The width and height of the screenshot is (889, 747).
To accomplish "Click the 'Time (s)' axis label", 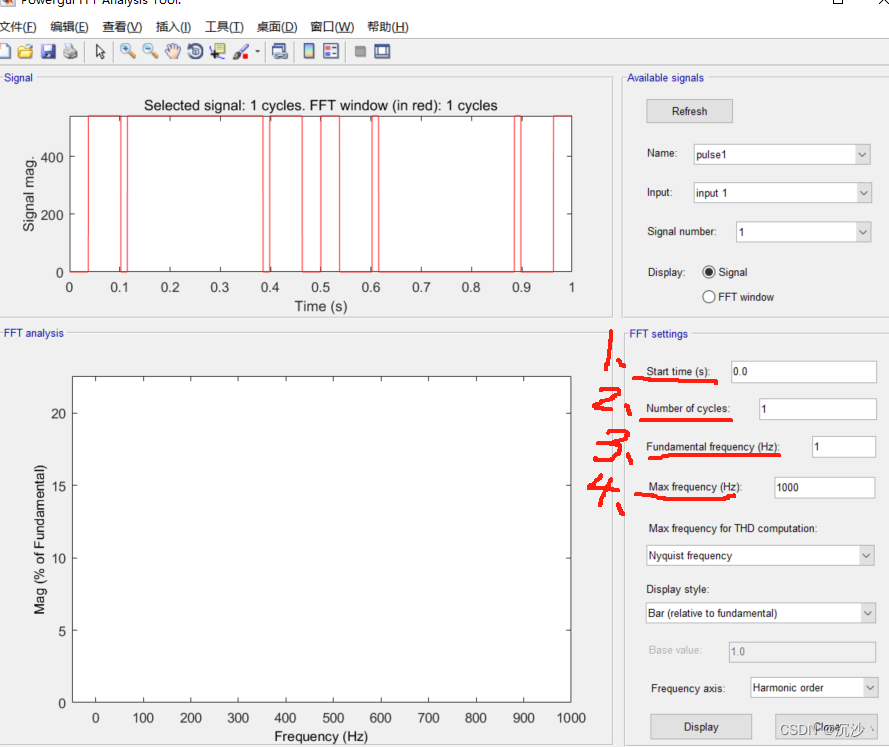I will coord(321,306).
